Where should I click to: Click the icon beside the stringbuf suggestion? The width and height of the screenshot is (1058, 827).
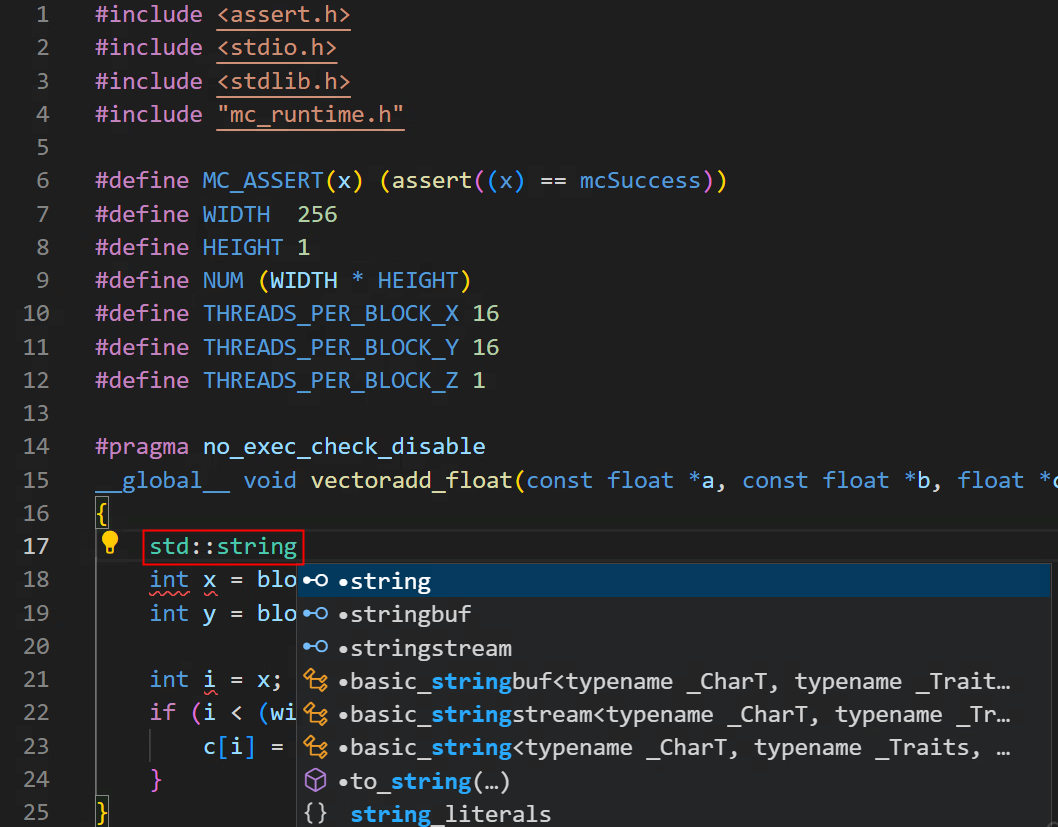pos(316,614)
